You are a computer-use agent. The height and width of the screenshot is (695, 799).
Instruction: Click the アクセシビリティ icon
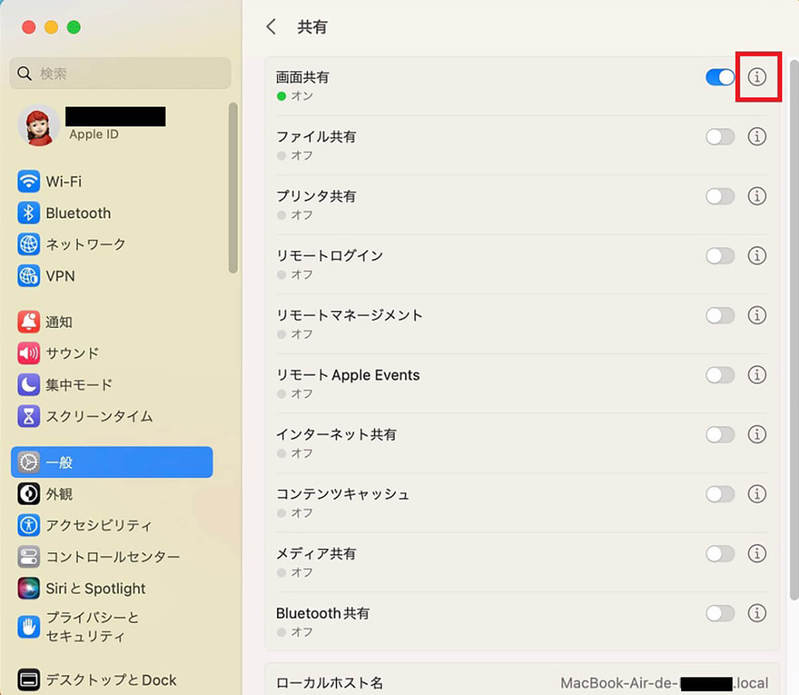point(29,525)
